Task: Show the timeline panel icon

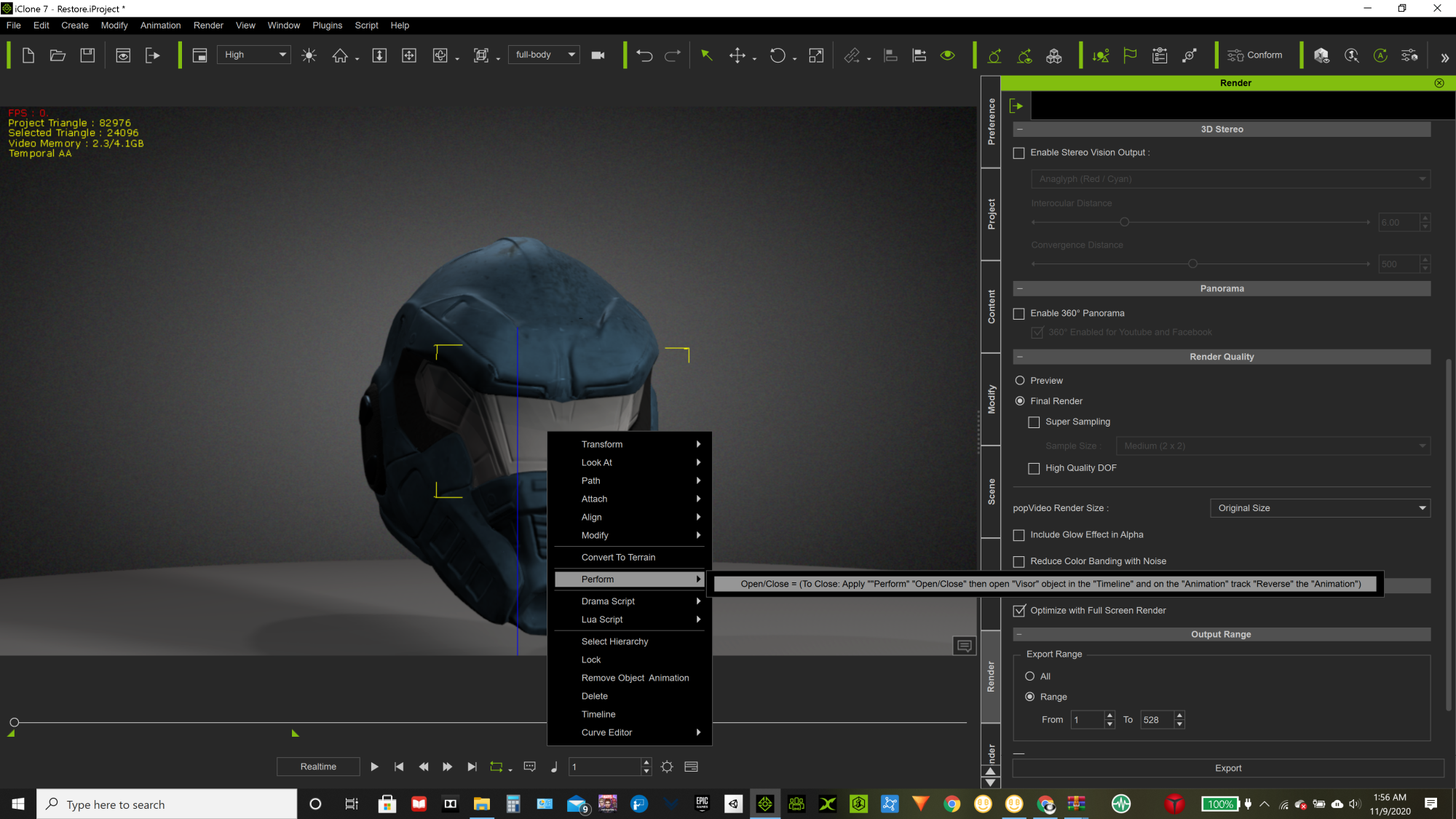Action: (692, 767)
